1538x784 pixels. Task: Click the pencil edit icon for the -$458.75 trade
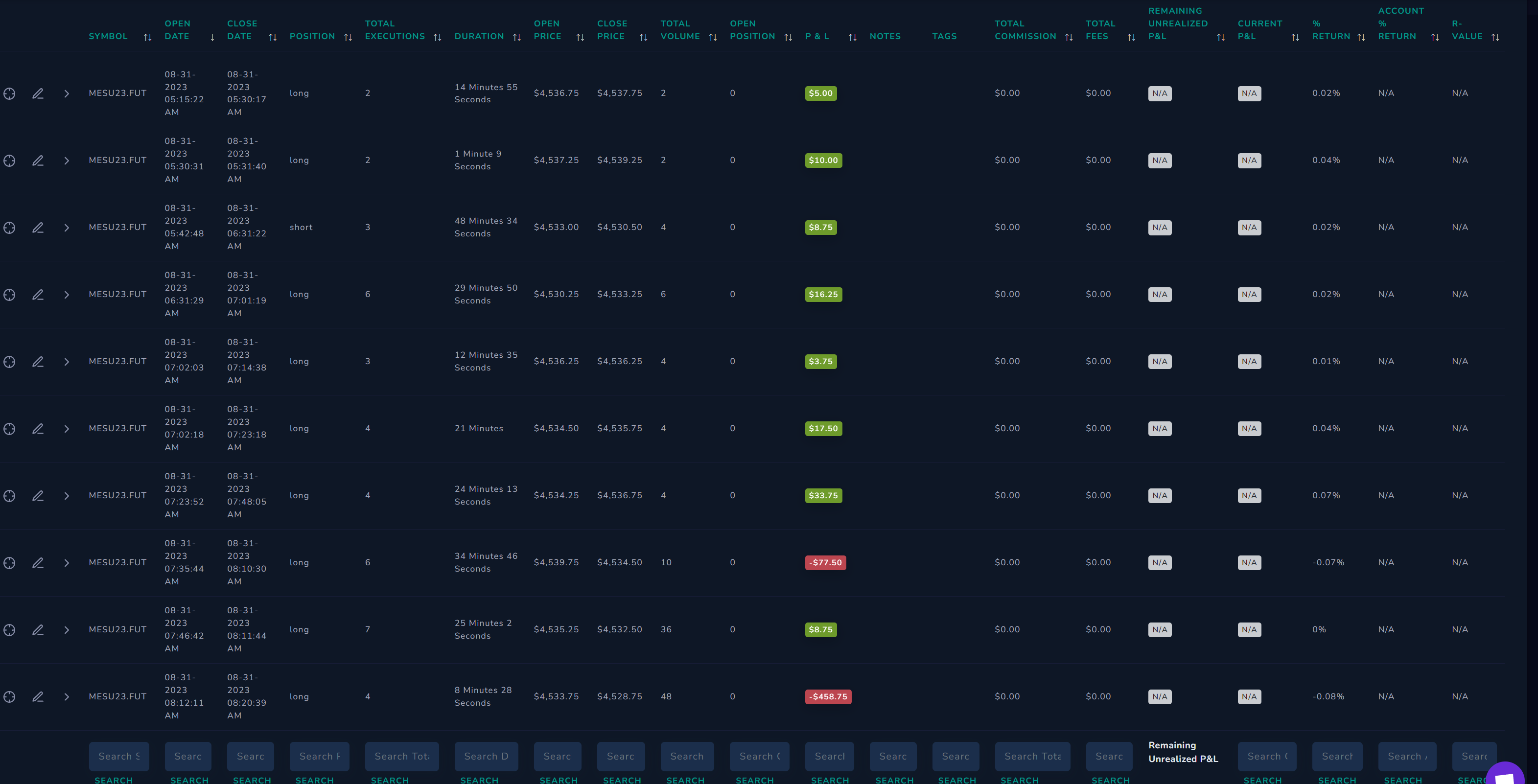click(x=38, y=697)
